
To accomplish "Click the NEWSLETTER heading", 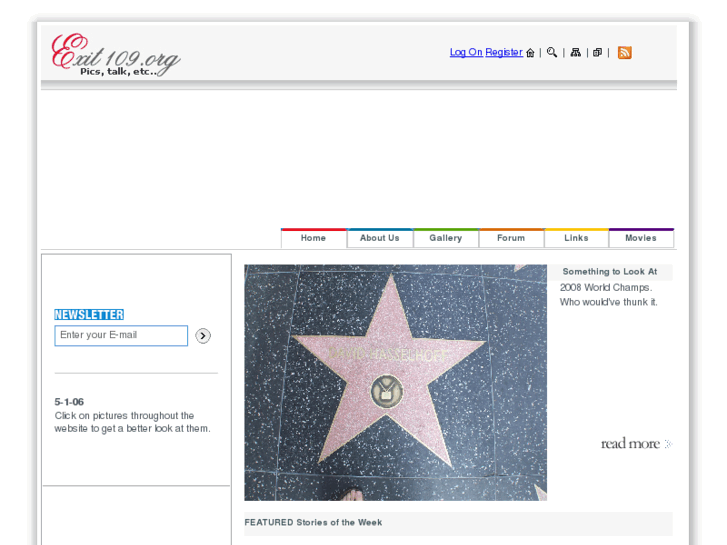I will tap(89, 315).
